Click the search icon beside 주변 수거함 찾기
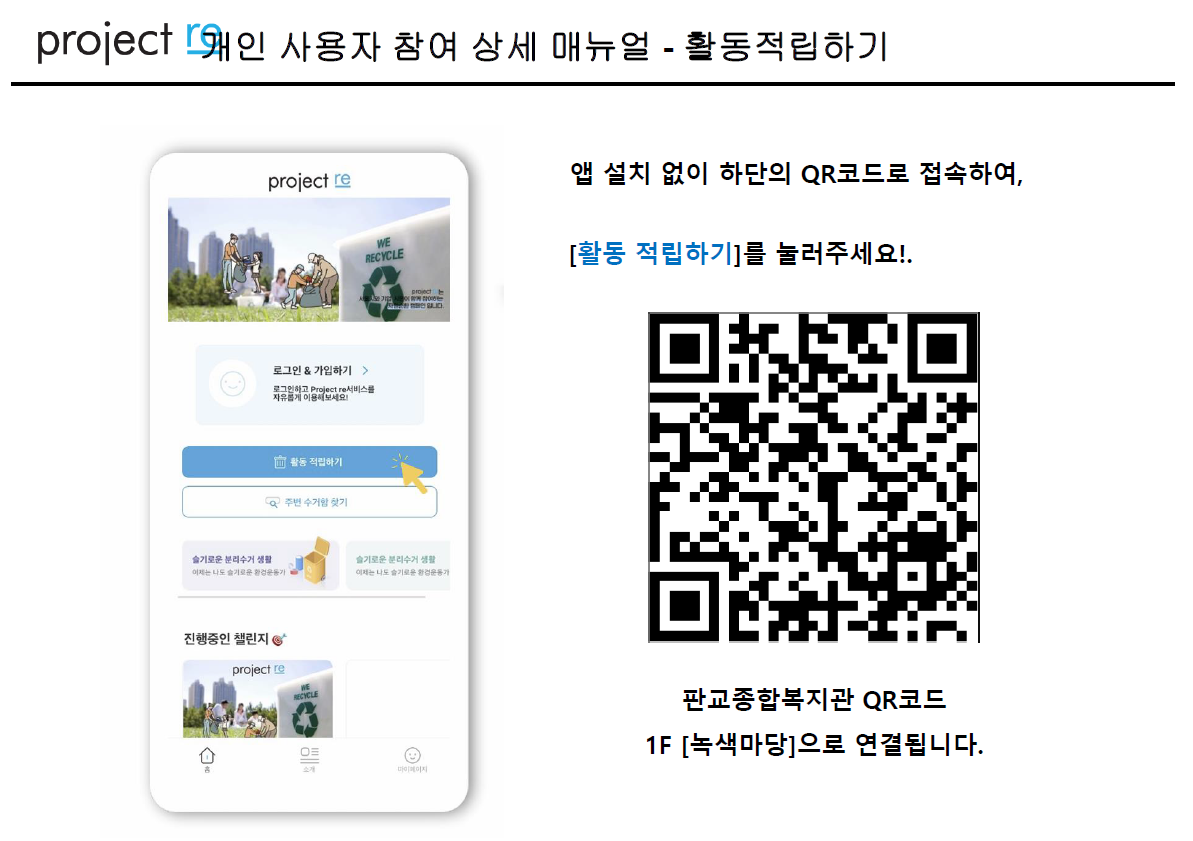 (272, 502)
